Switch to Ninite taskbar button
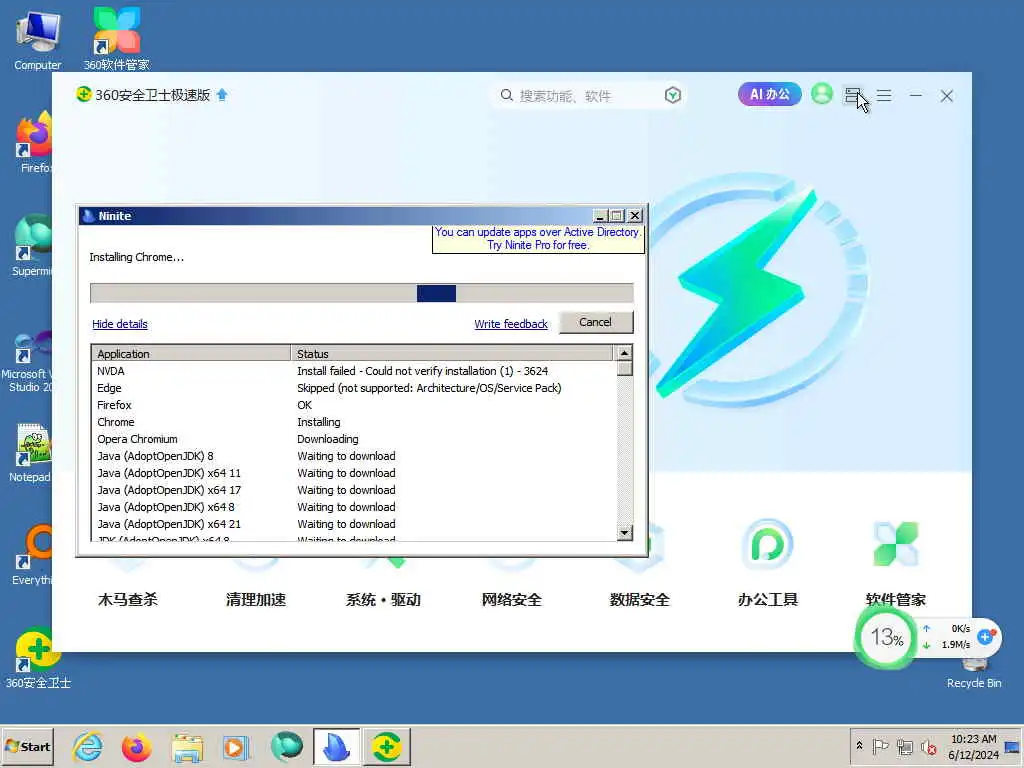Image resolution: width=1024 pixels, height=768 pixels. click(x=336, y=746)
